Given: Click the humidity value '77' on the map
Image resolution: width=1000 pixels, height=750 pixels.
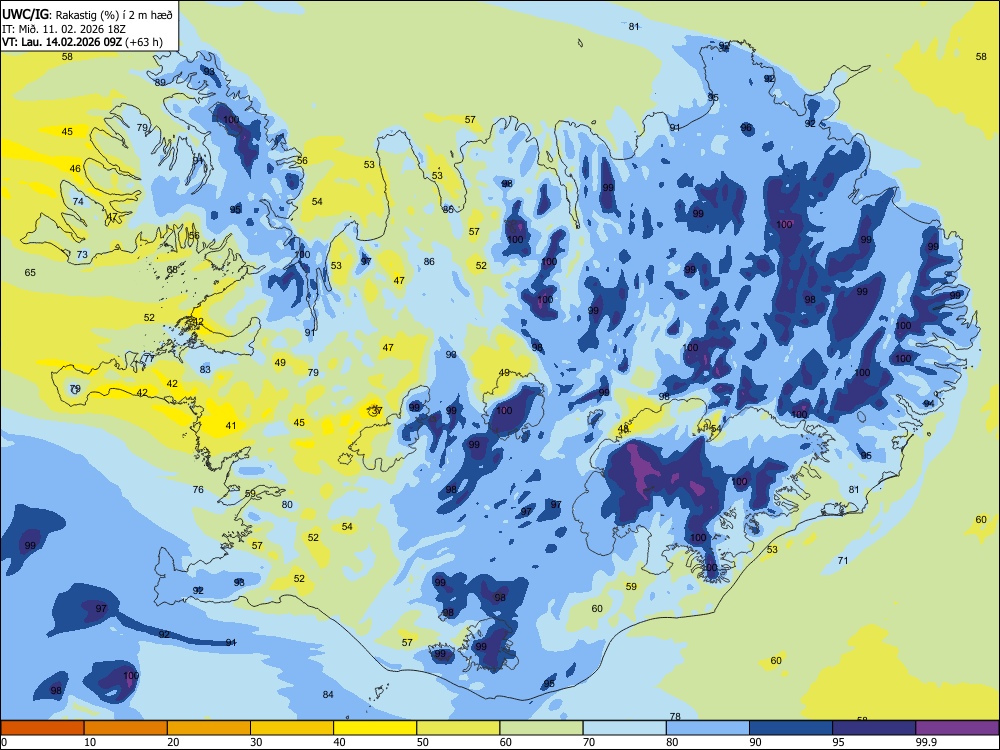Looking at the screenshot, I should click(149, 358).
